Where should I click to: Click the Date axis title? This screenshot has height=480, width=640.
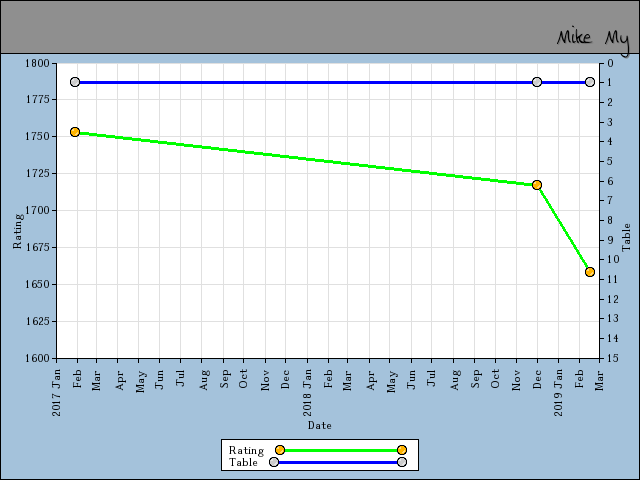(319, 425)
